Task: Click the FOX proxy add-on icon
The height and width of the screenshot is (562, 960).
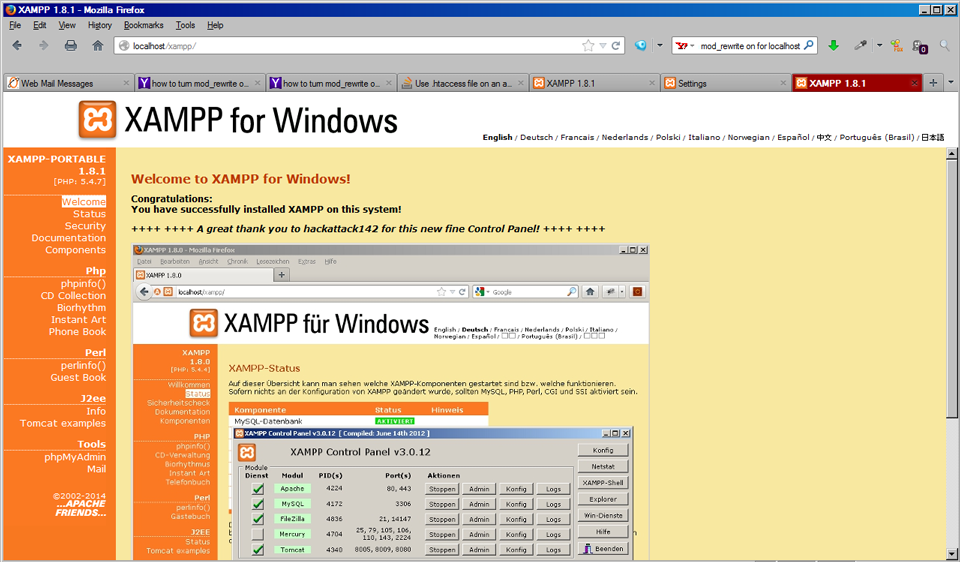Action: point(896,45)
